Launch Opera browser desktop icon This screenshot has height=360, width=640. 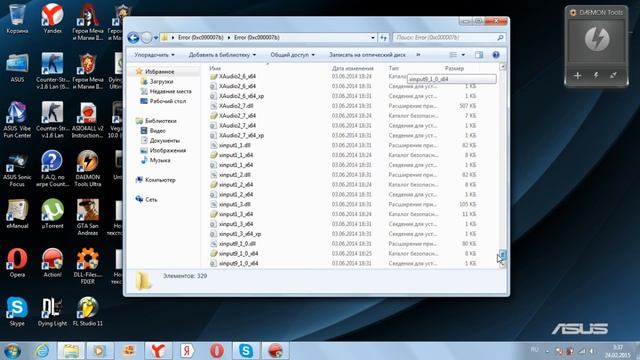17,262
